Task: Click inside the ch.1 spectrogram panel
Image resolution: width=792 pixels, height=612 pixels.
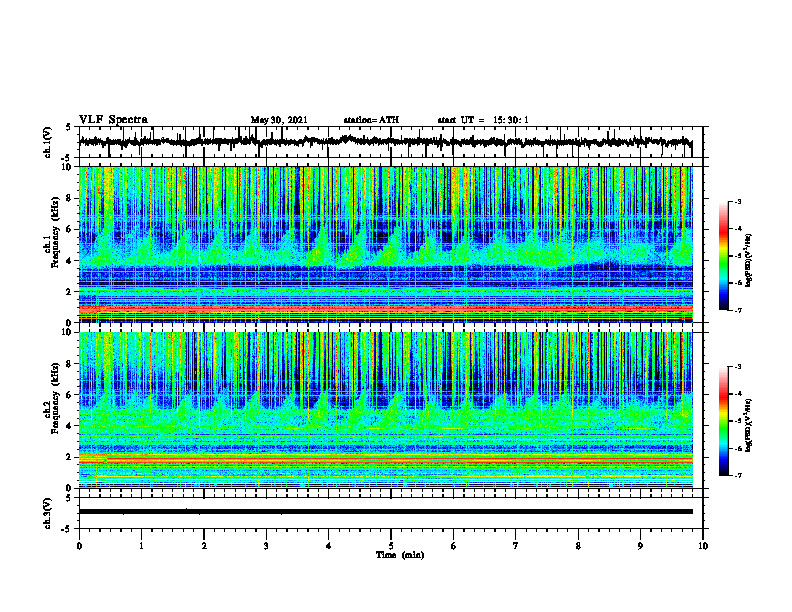Action: pyautogui.click(x=385, y=244)
